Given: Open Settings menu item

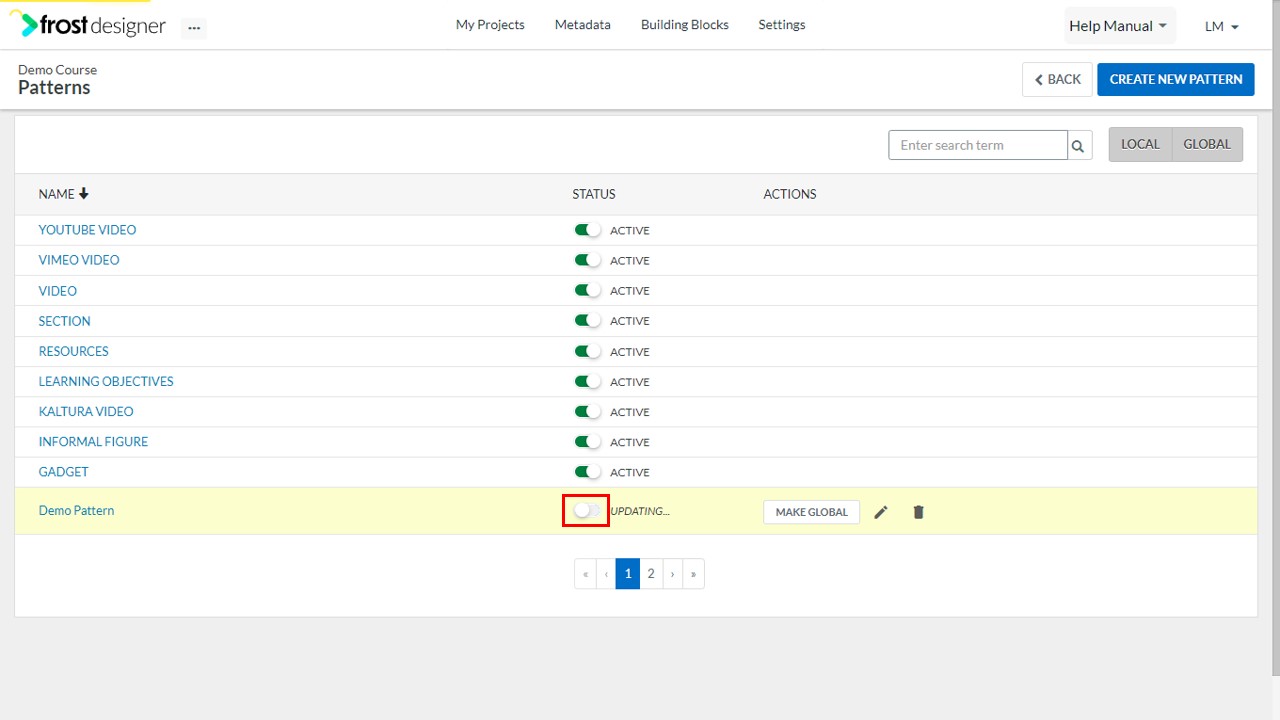Looking at the screenshot, I should [x=782, y=25].
